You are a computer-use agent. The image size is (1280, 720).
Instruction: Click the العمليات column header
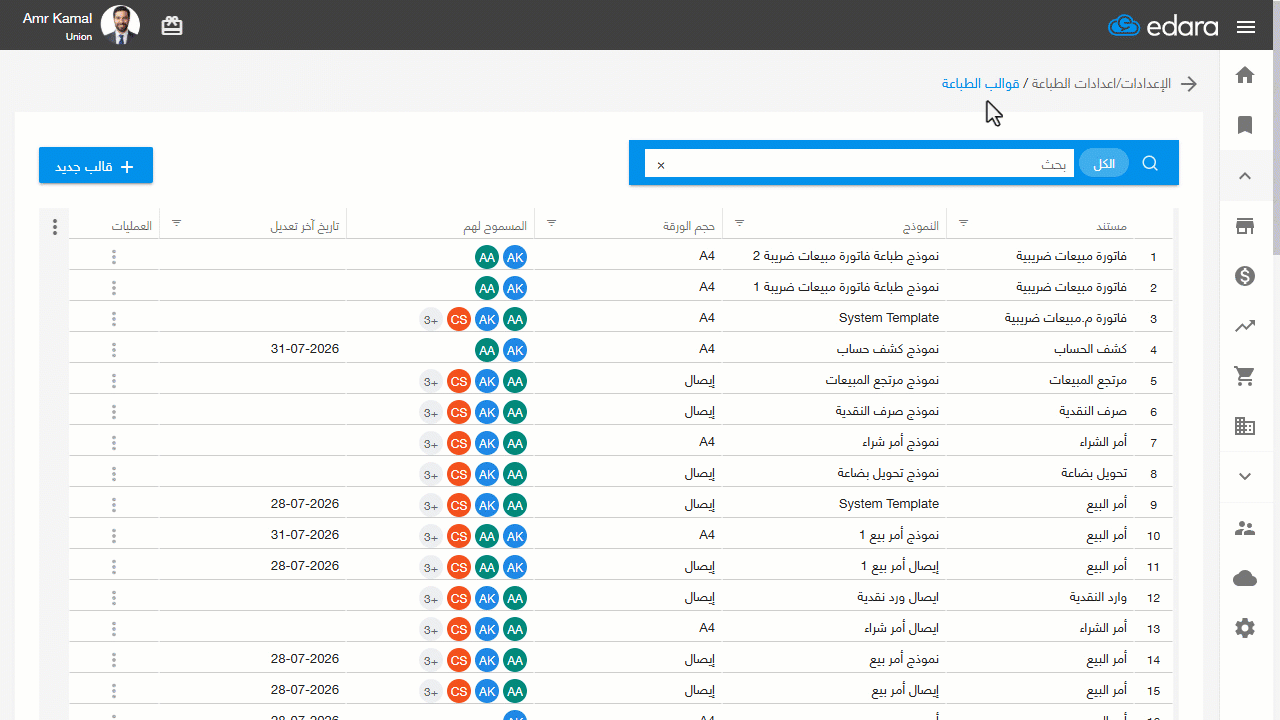(132, 226)
